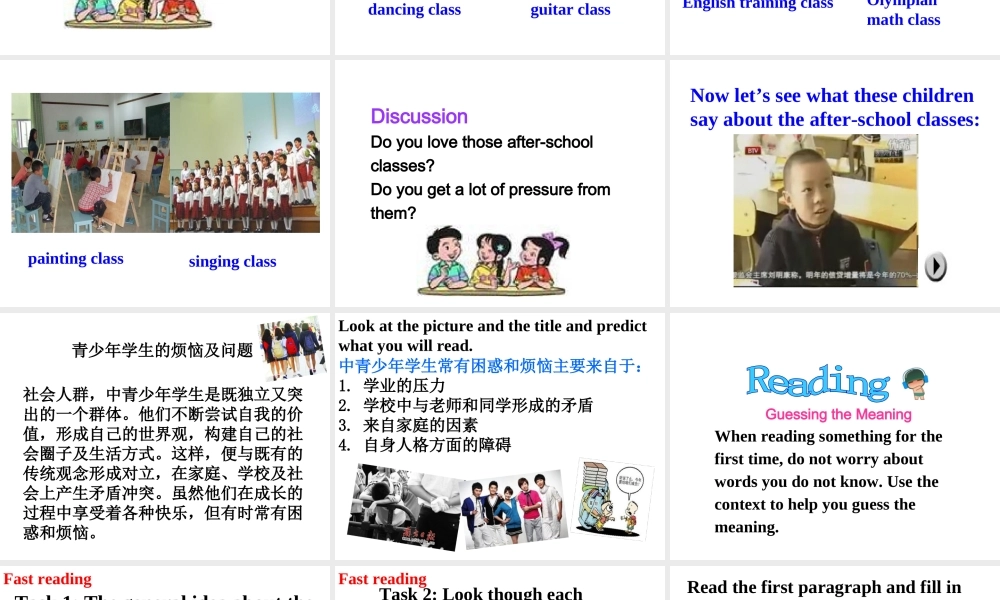Click the 'Fast reading' label above Task 2
1000x600 pixels.
point(382,579)
